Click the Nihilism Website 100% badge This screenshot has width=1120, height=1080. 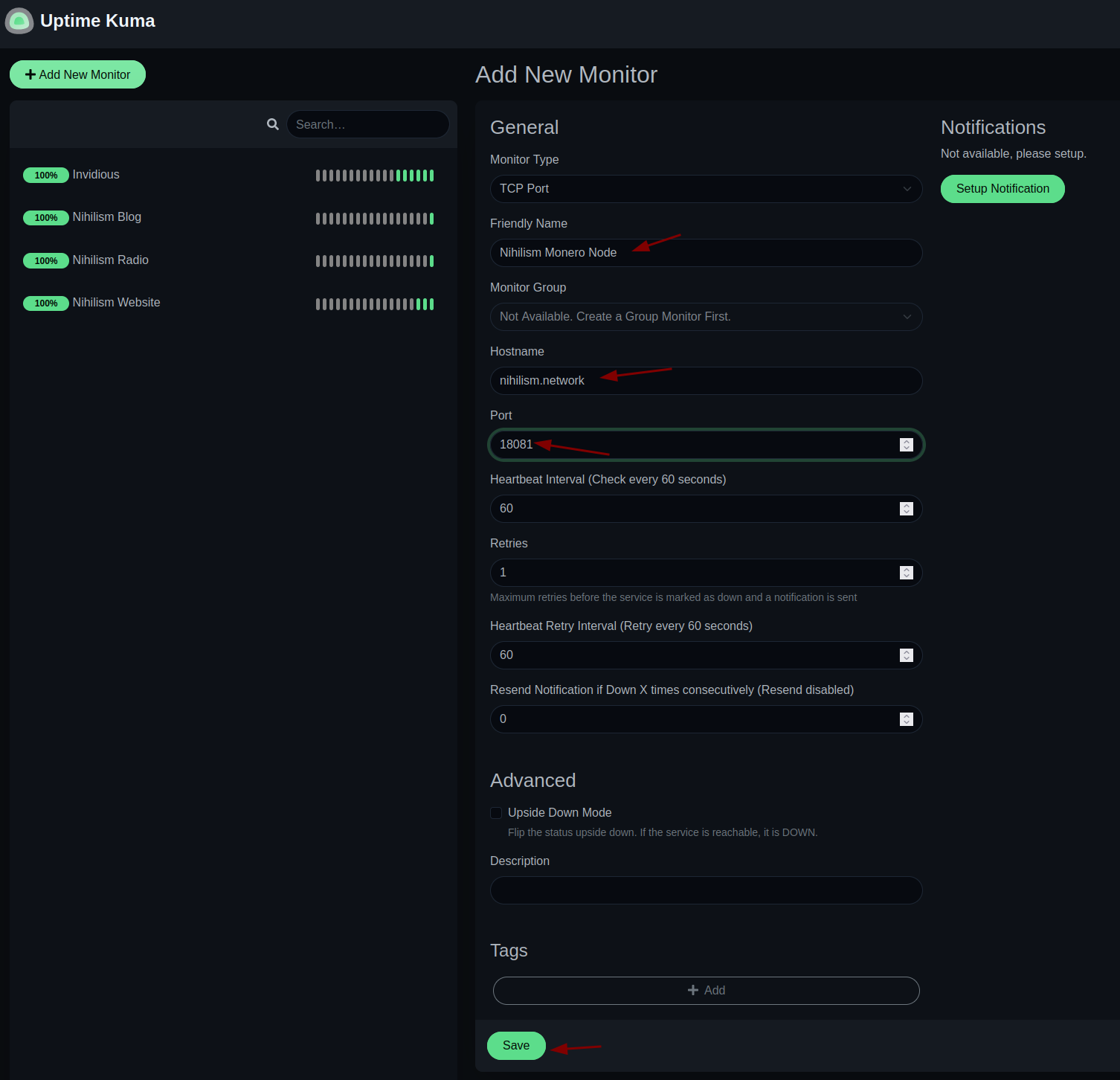click(x=46, y=303)
